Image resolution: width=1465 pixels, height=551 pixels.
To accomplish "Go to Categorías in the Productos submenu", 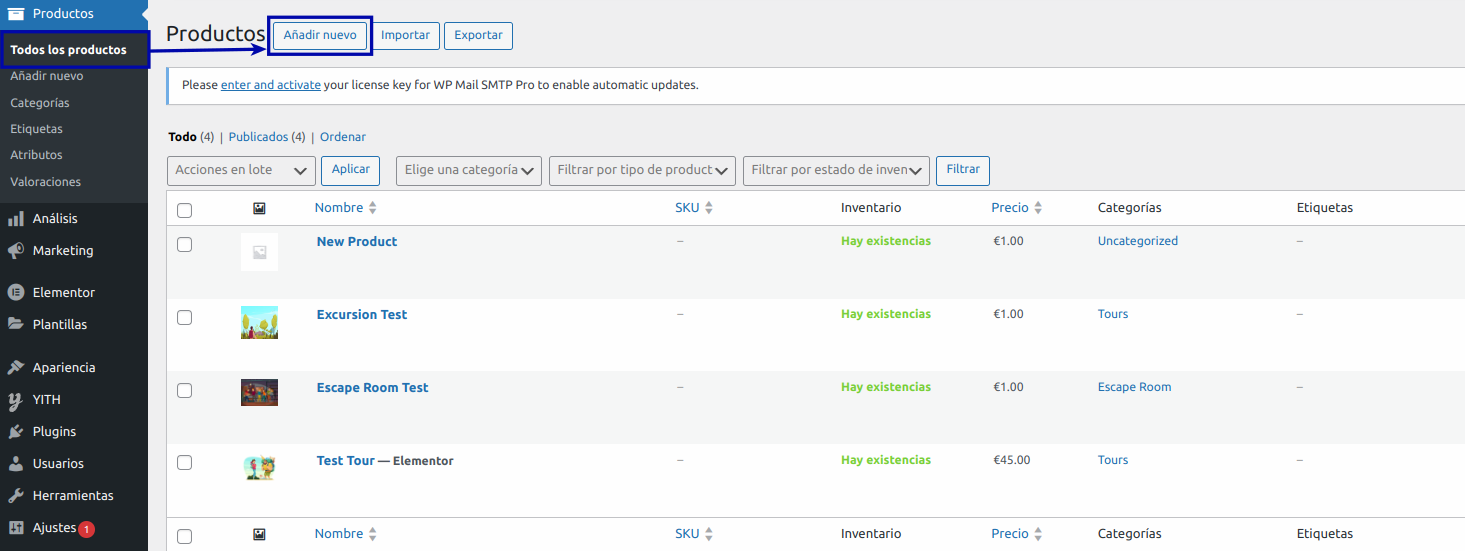I will 40,103.
